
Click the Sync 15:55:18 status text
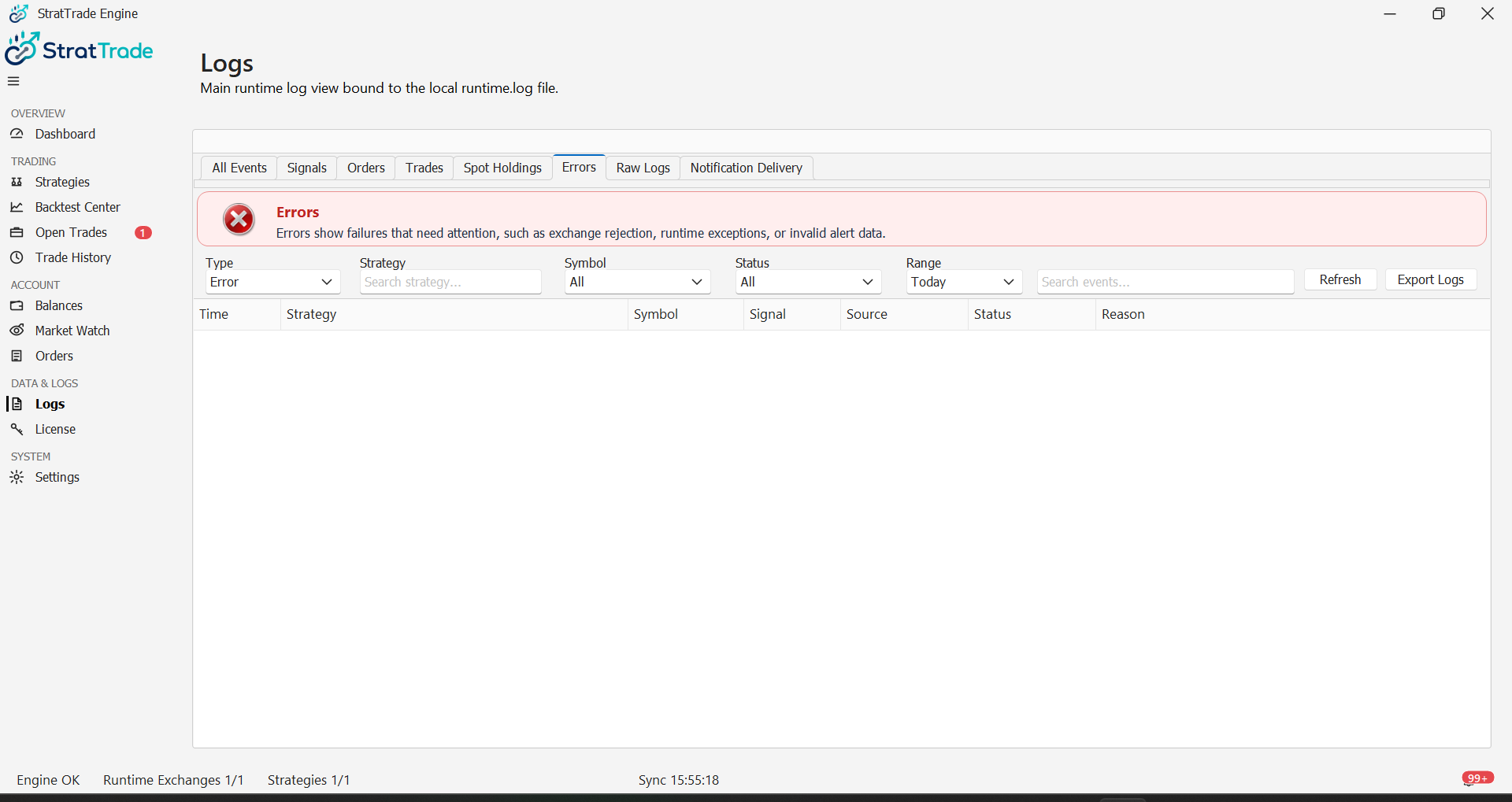(679, 780)
